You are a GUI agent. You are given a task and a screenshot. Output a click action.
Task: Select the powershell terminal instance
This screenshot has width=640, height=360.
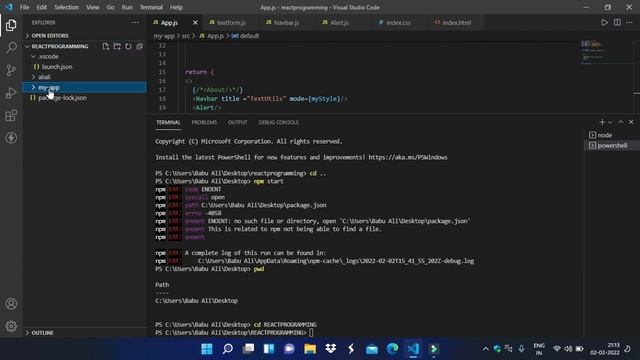coord(611,145)
